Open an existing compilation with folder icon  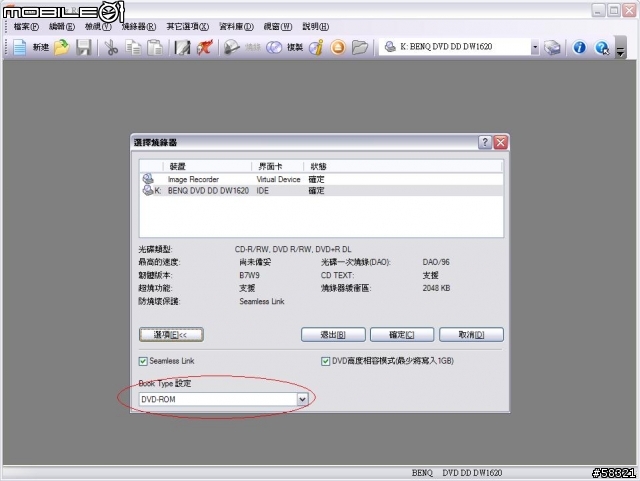pyautogui.click(x=62, y=47)
